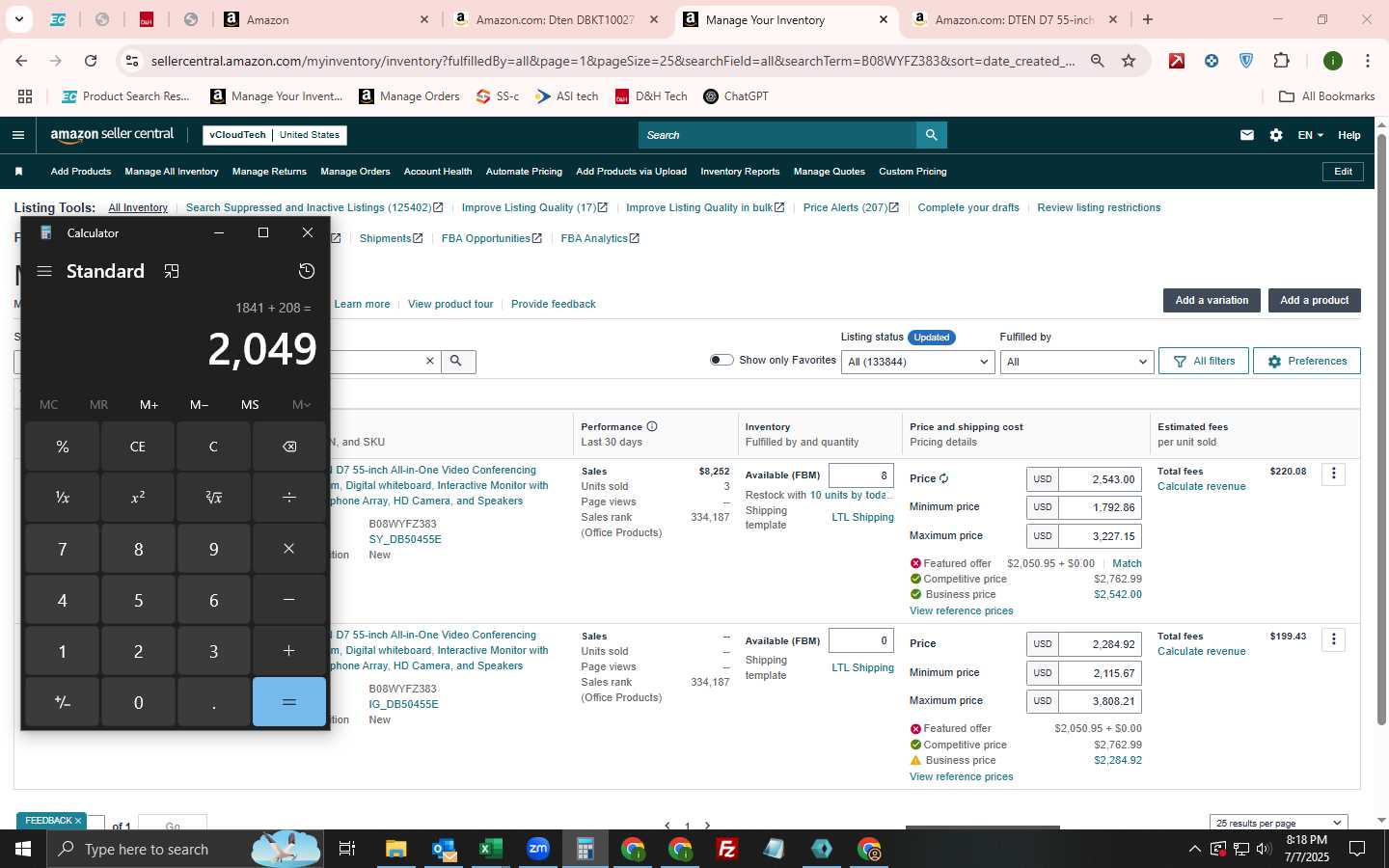Click the plus/minus sign key in Calculator
This screenshot has width=1389, height=868.
click(63, 702)
